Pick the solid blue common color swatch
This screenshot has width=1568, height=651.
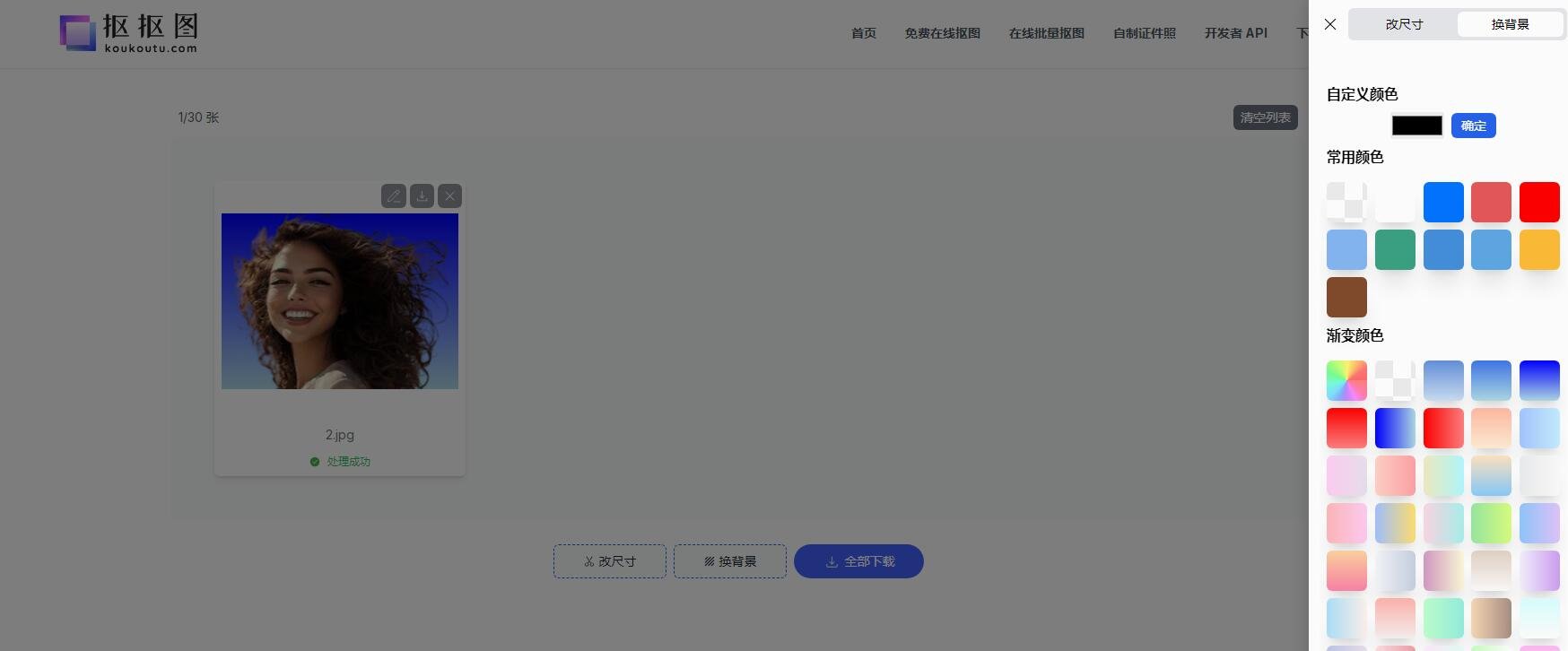(x=1443, y=202)
